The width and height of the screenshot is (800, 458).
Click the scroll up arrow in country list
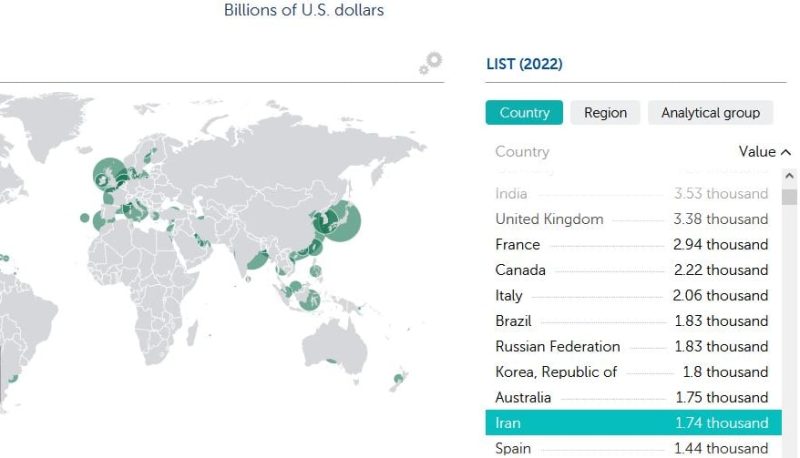pos(789,176)
